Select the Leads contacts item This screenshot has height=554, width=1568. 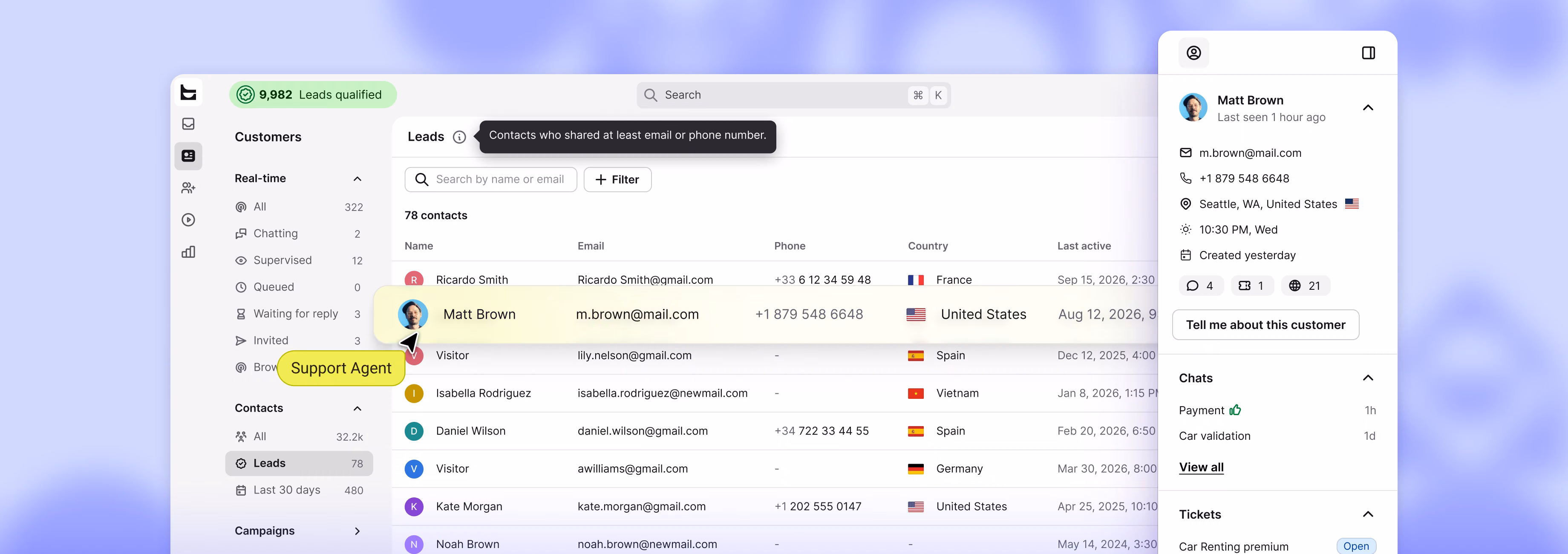(299, 463)
